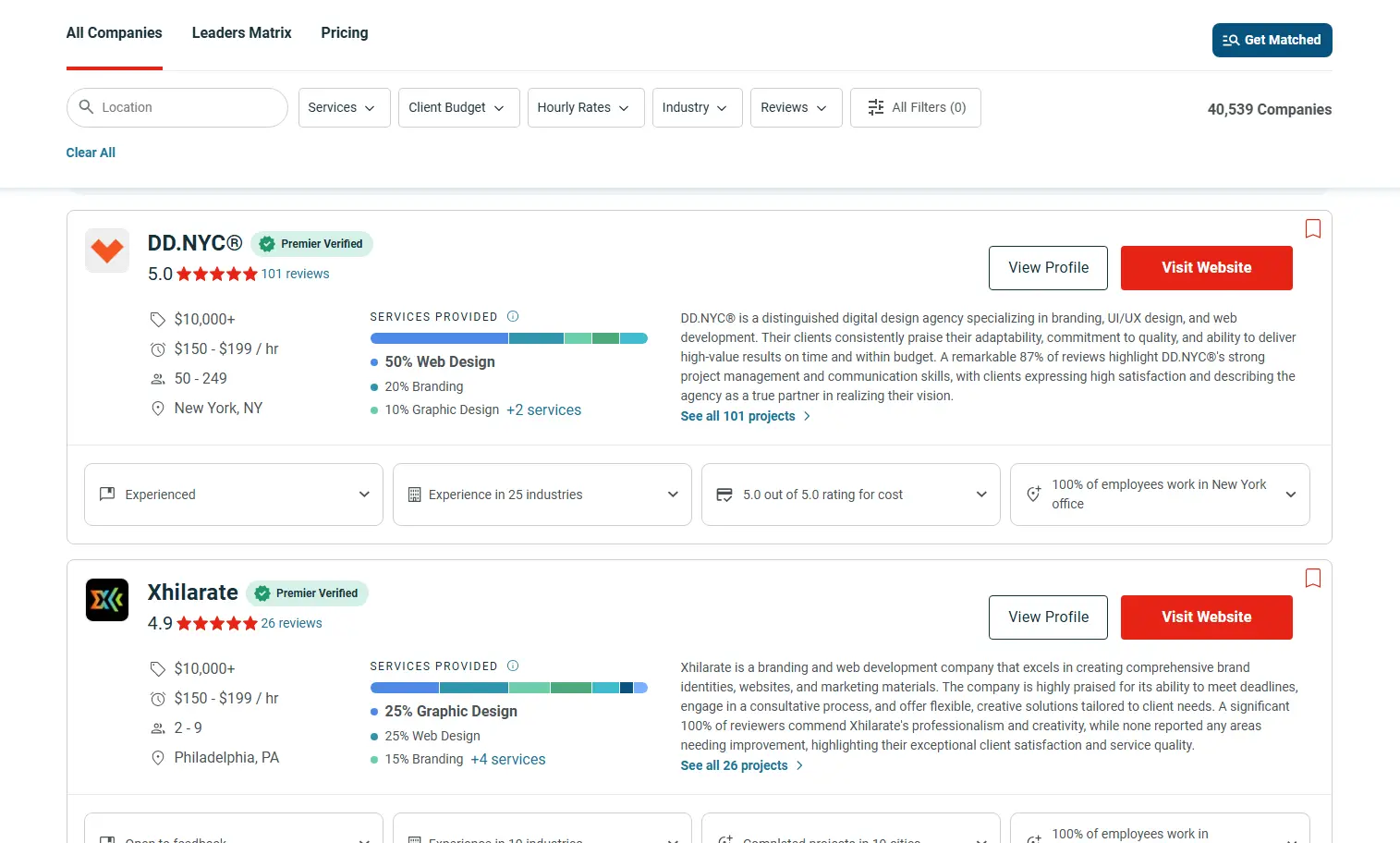Open the Industry filter dropdown

point(698,107)
